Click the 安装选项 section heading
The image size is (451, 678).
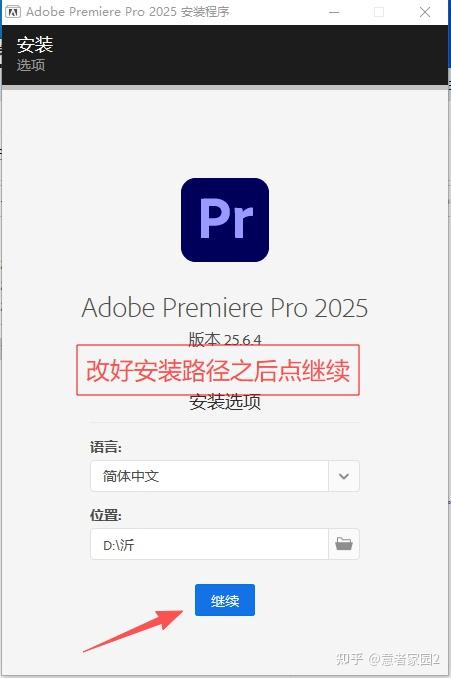click(225, 402)
